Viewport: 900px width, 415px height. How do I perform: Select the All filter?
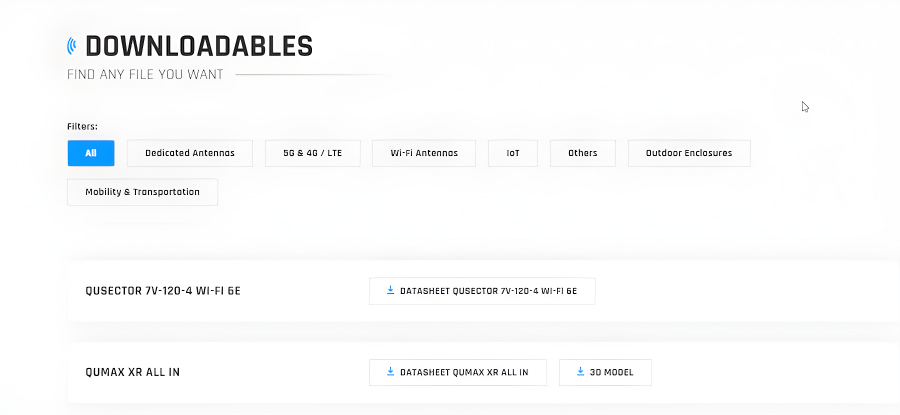coord(91,153)
